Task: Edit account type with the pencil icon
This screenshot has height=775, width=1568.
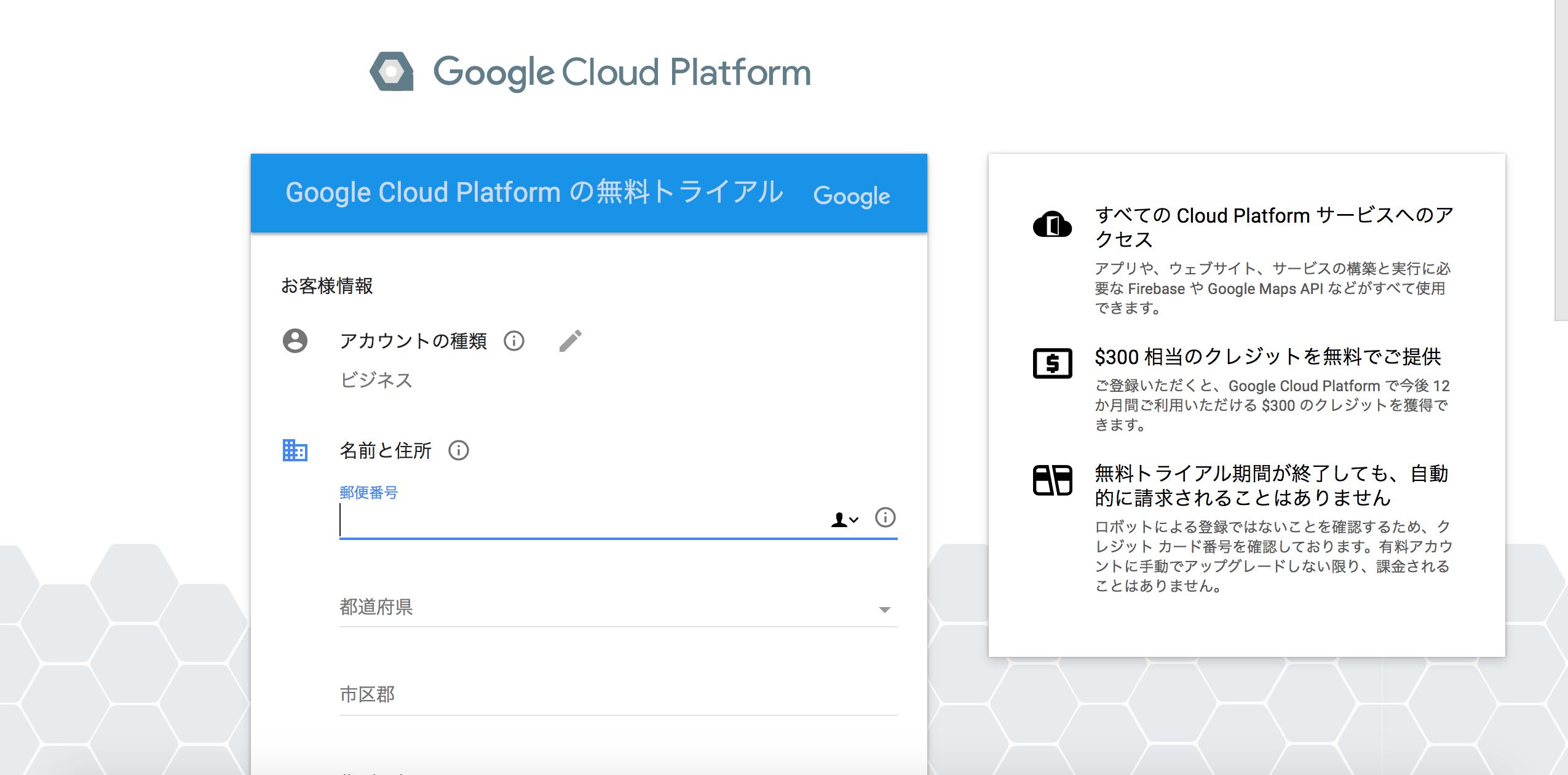Action: click(x=571, y=340)
